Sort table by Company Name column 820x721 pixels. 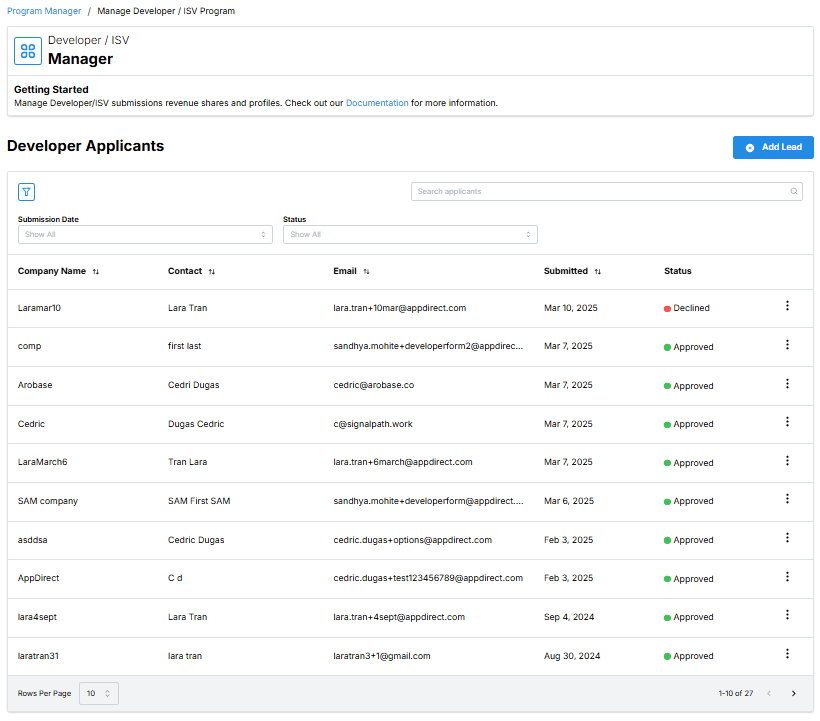click(96, 272)
